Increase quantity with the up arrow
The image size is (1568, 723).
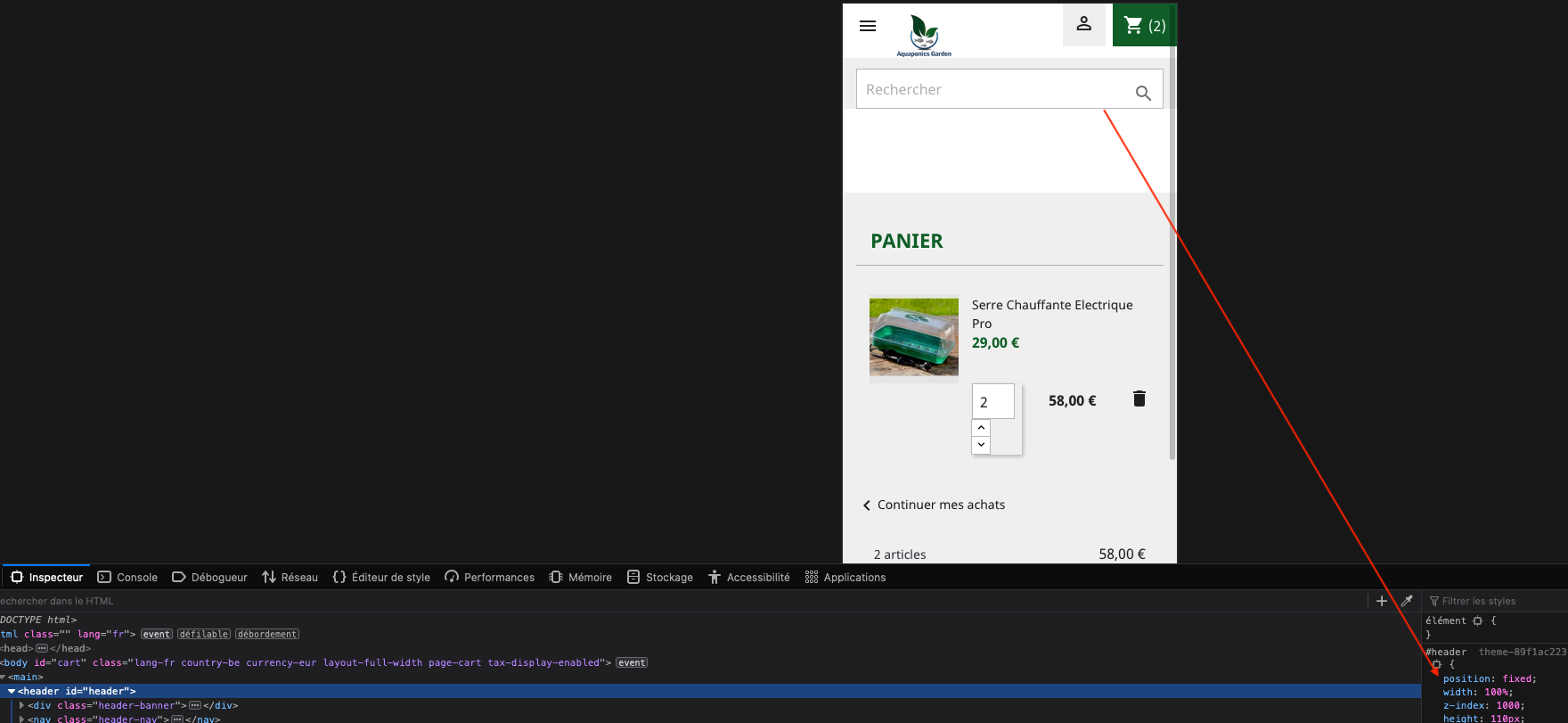pyautogui.click(x=981, y=428)
